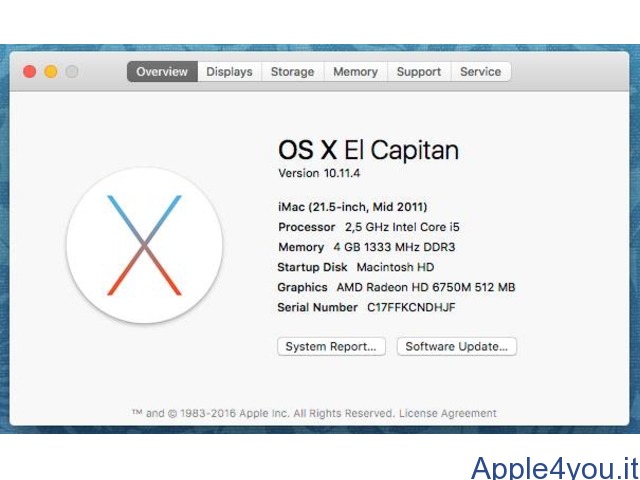Click AMD Radeon HD 6750M 512 MB value
Image resolution: width=640 pixels, height=480 pixels.
click(426, 287)
